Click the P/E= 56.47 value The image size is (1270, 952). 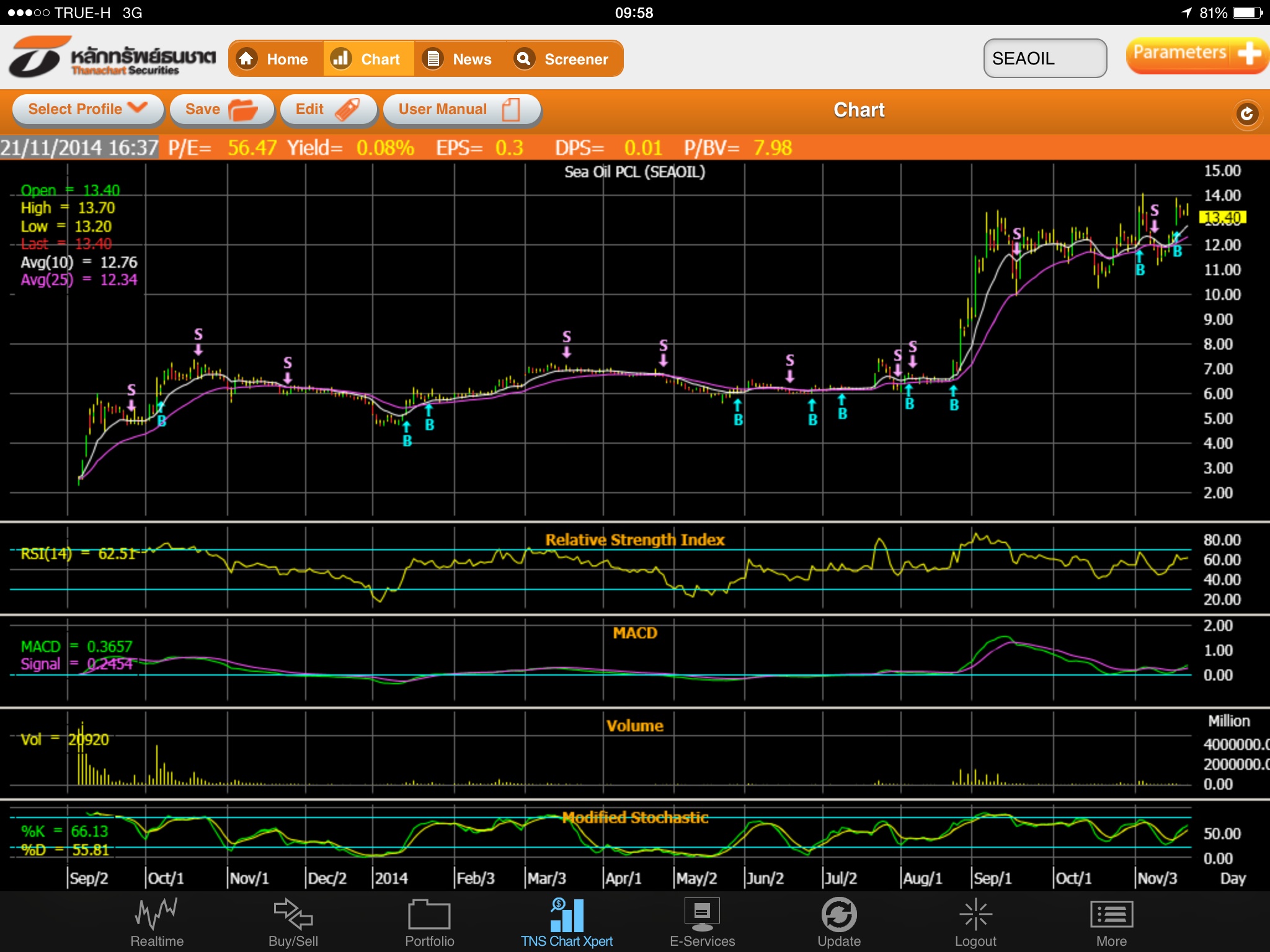(222, 148)
